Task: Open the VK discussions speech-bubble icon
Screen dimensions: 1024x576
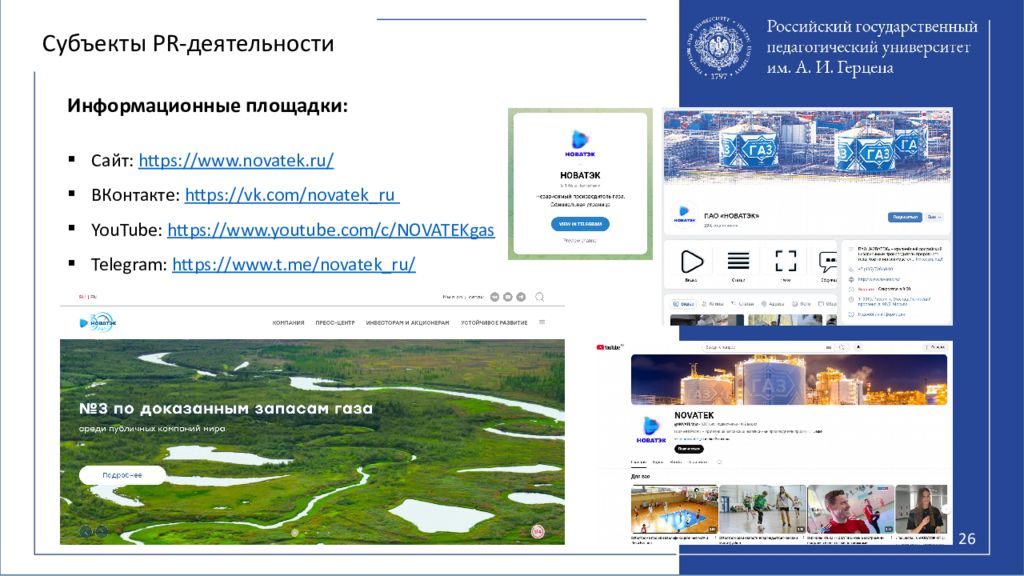Action: tap(828, 263)
